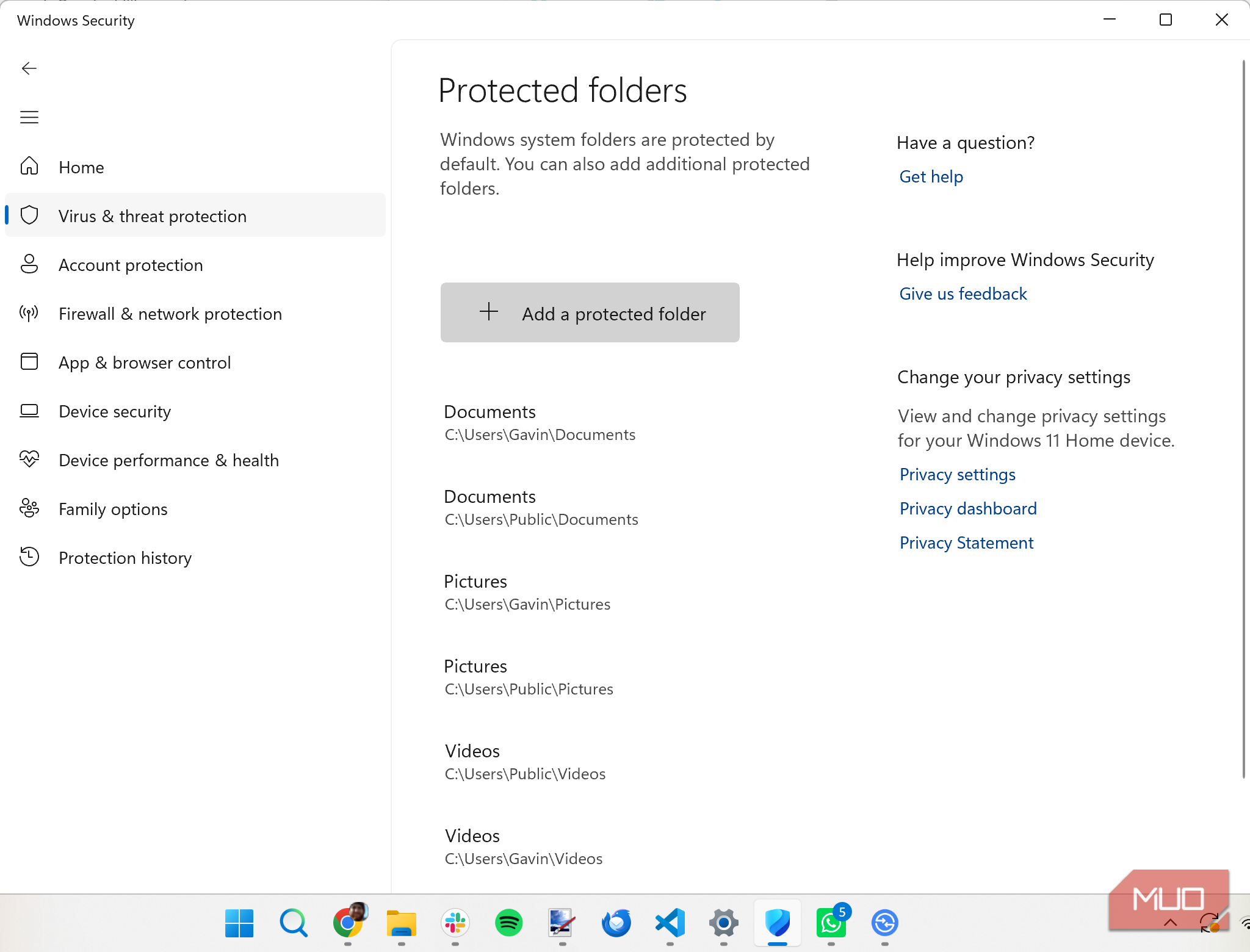Open Account protection section

195,264
